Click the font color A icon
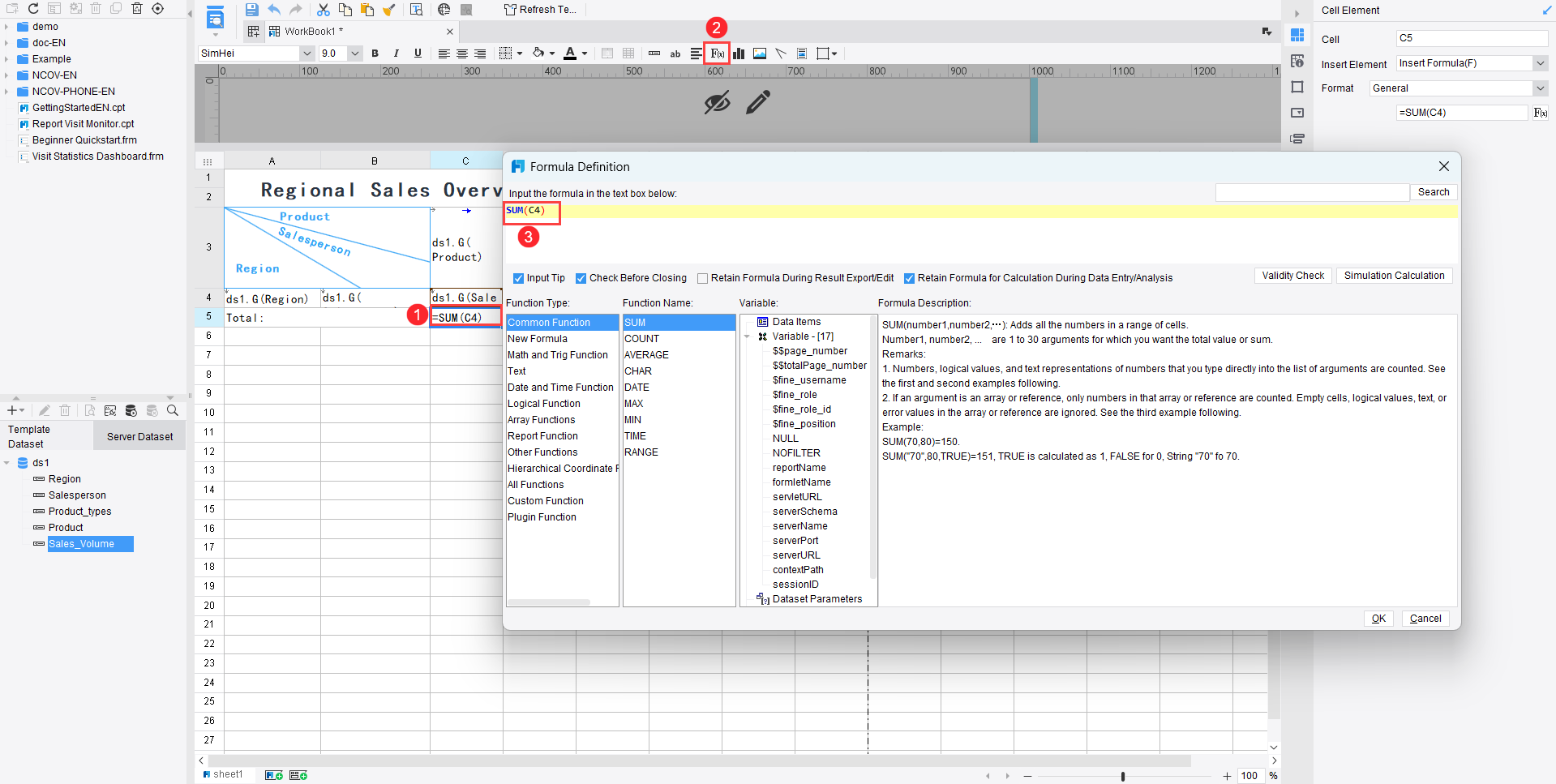This screenshot has width=1556, height=784. pyautogui.click(x=570, y=54)
